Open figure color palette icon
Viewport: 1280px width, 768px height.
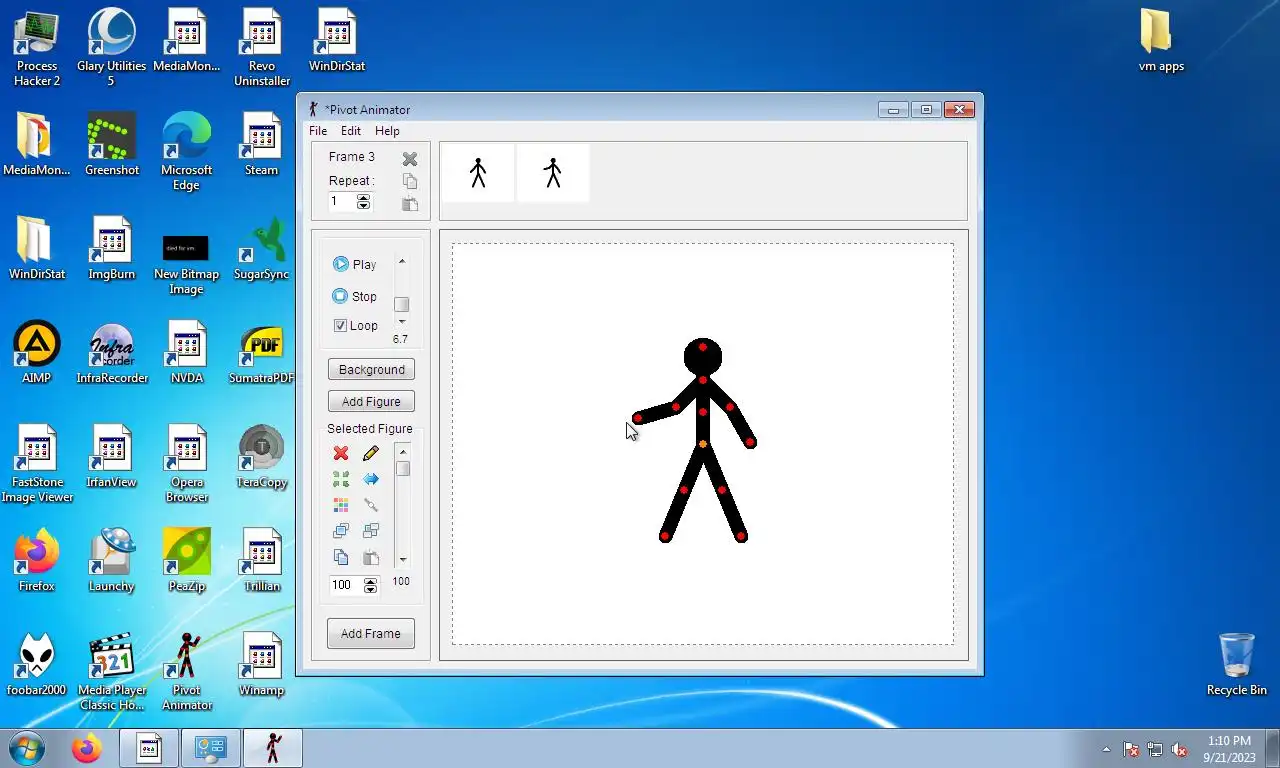[341, 505]
